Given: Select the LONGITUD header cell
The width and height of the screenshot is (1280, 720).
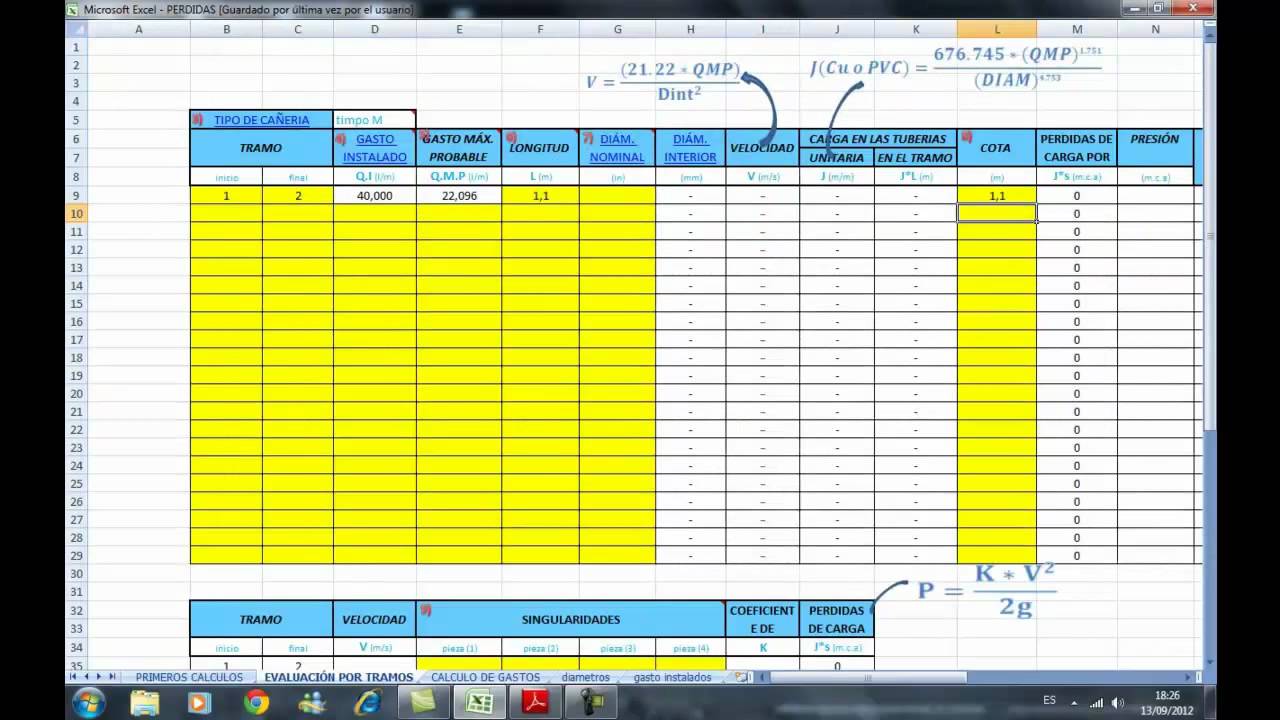Looking at the screenshot, I should (x=540, y=148).
